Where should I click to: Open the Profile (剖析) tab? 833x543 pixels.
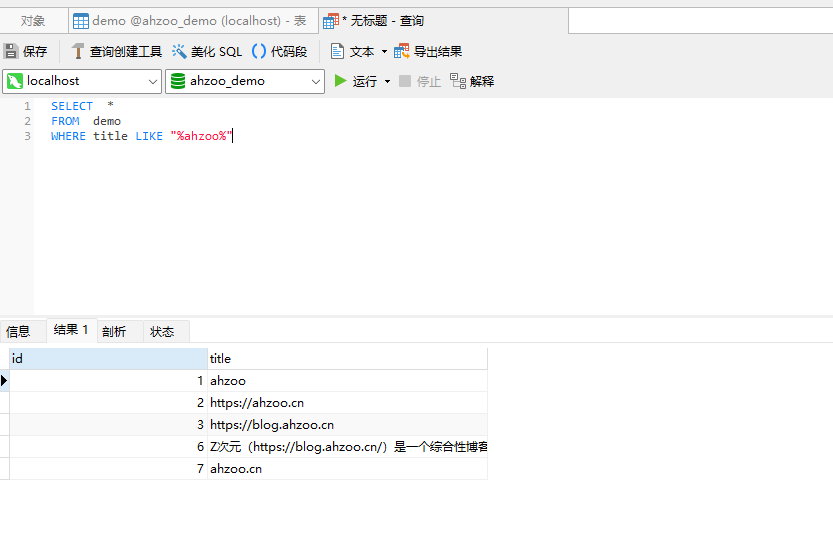click(114, 331)
